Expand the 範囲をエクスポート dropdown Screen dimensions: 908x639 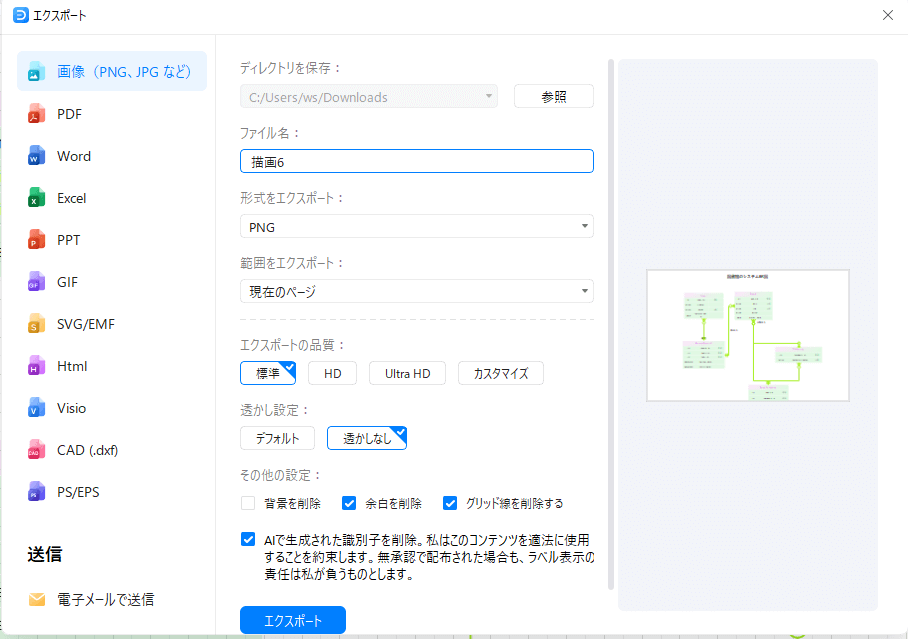(x=416, y=292)
